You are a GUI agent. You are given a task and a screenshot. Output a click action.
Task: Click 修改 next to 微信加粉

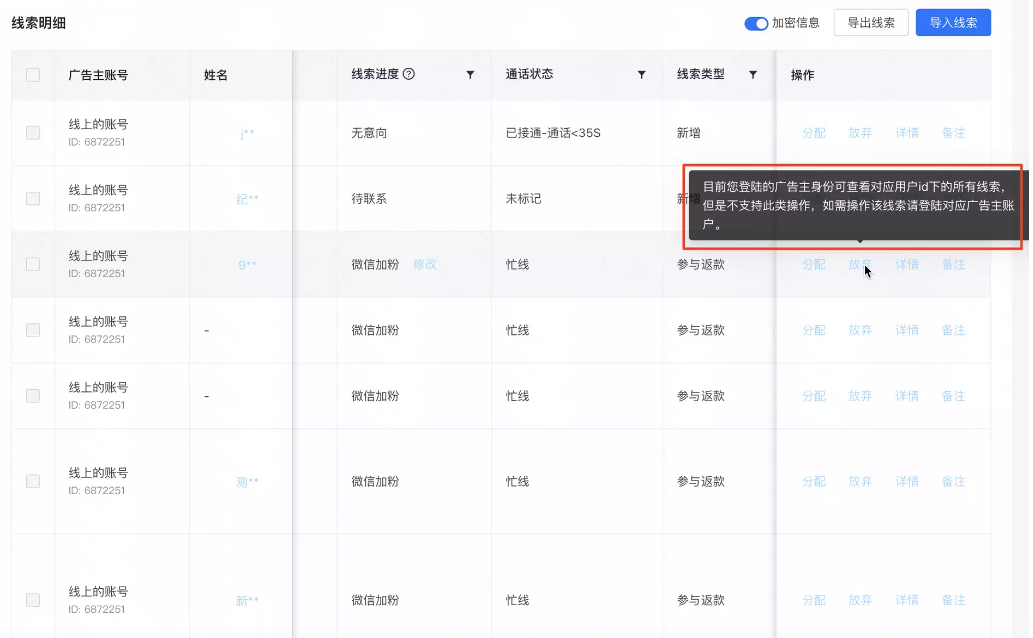tap(423, 264)
